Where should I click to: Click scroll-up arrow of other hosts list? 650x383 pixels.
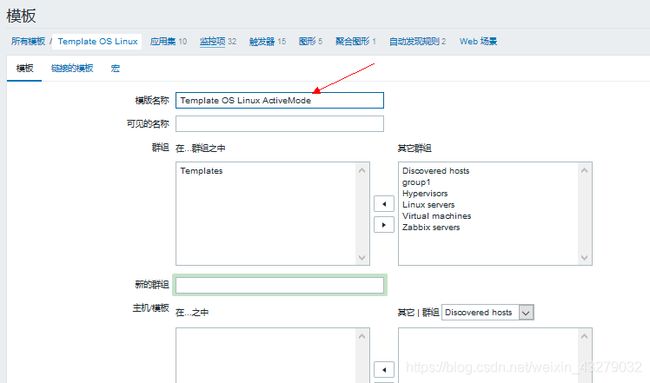585,336
